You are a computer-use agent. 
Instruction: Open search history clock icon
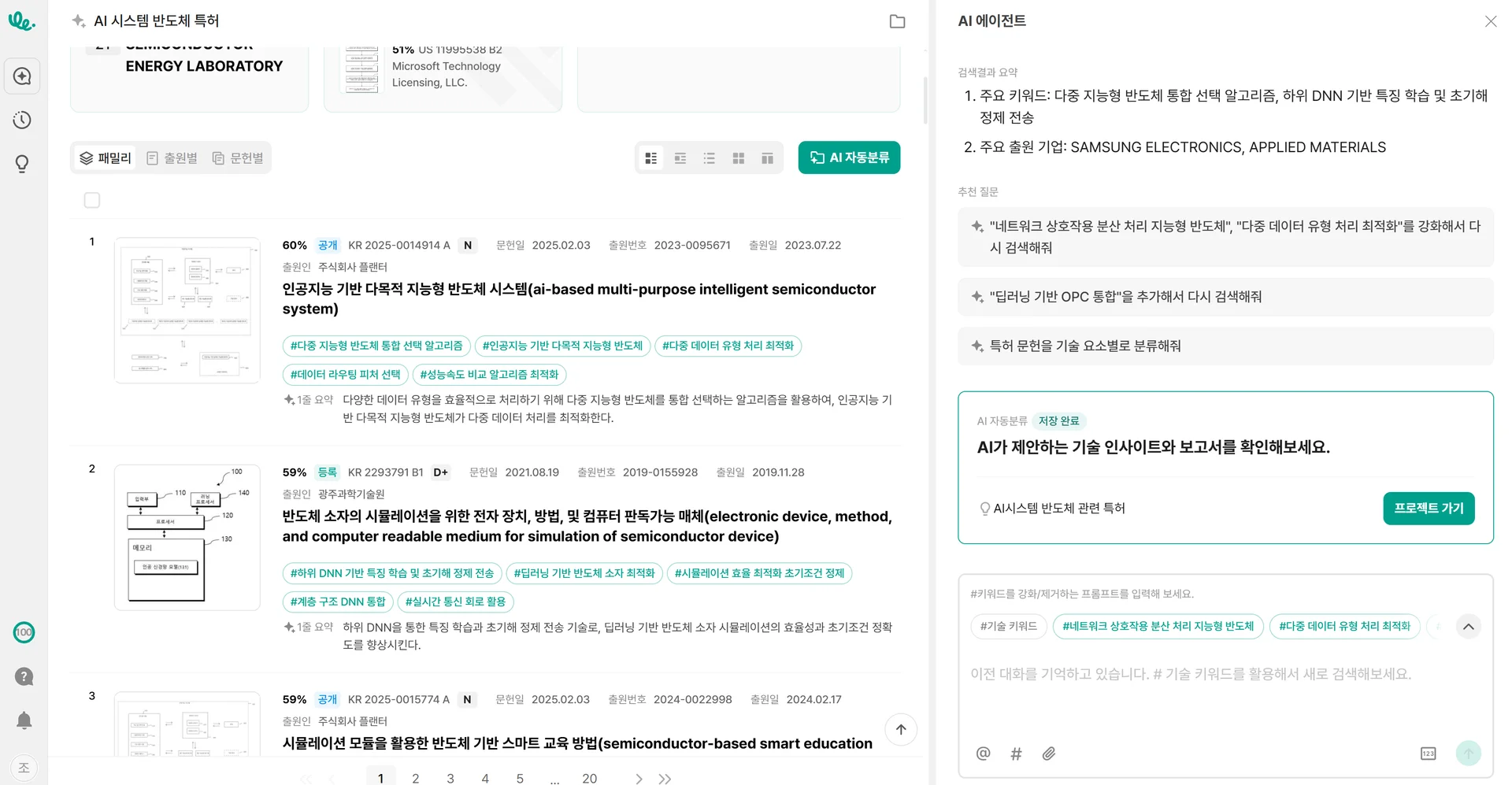tap(22, 120)
